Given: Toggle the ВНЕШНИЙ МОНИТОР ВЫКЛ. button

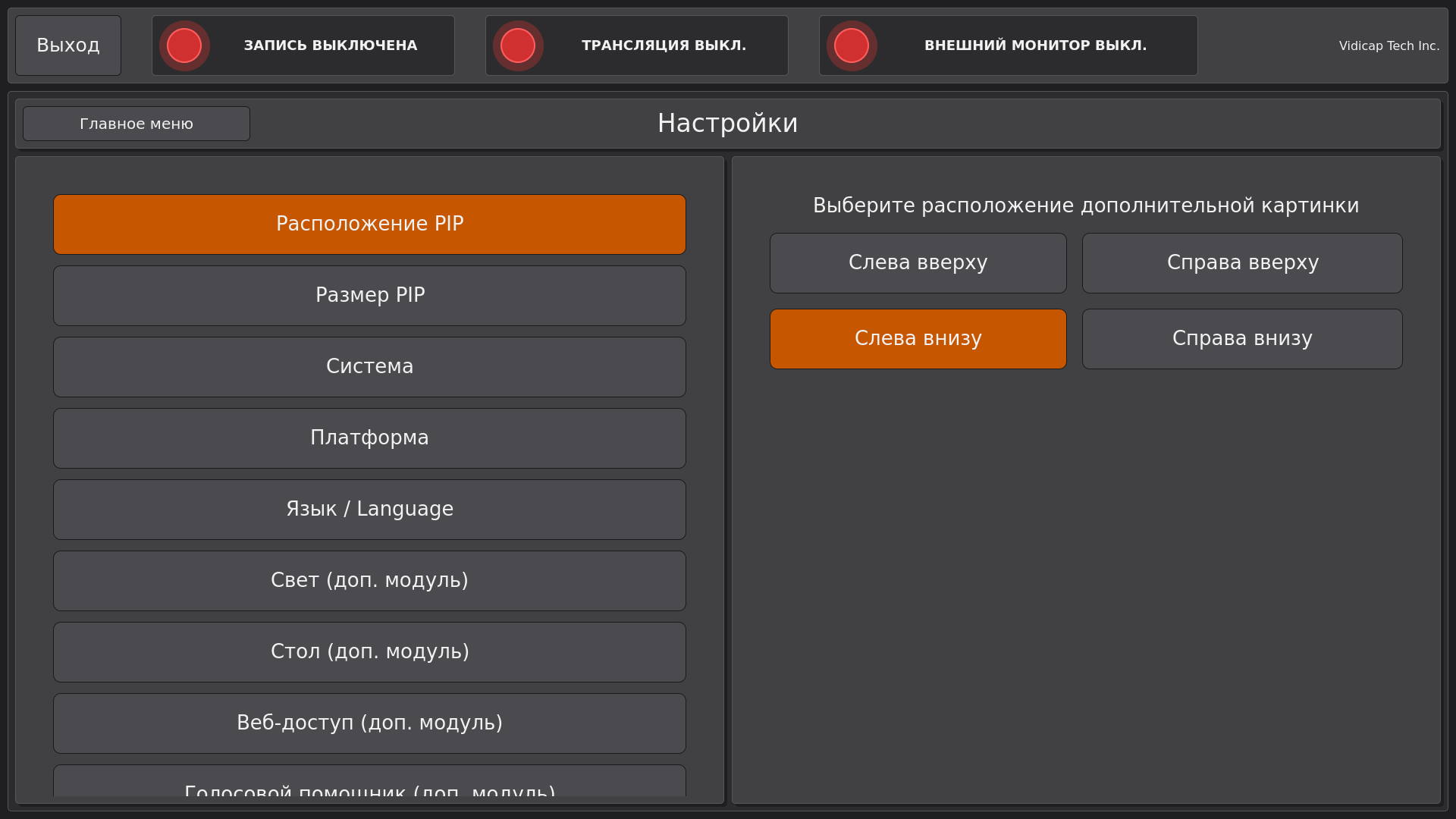Looking at the screenshot, I should point(1009,45).
